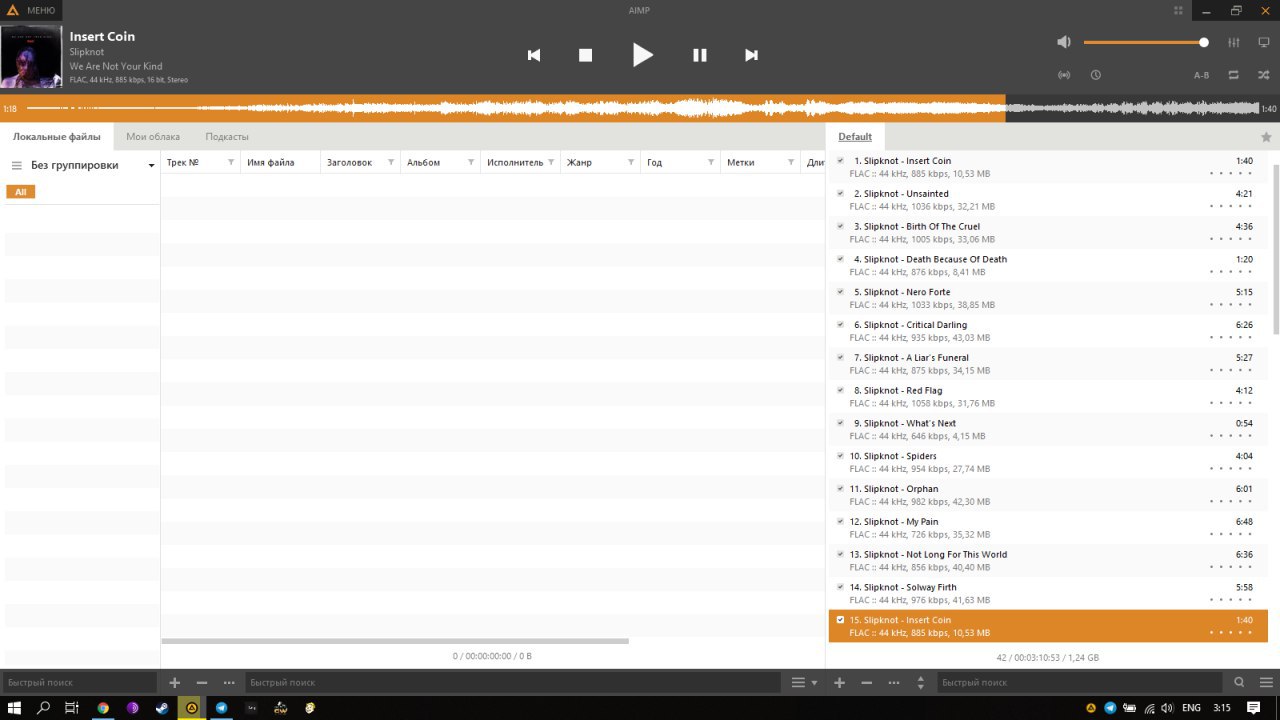Open the Исполнитель column filter
1280x720 pixels.
(551, 162)
